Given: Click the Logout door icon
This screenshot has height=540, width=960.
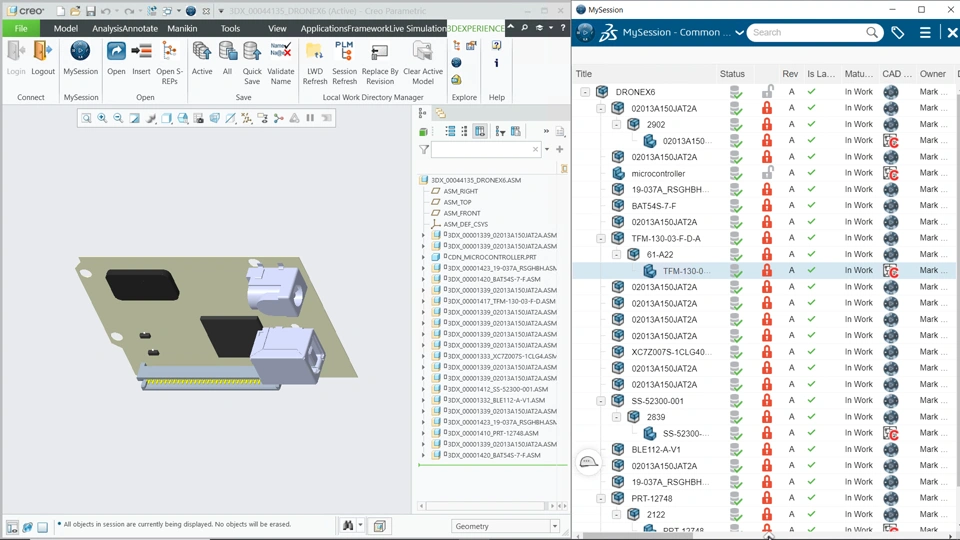Looking at the screenshot, I should coord(42,51).
